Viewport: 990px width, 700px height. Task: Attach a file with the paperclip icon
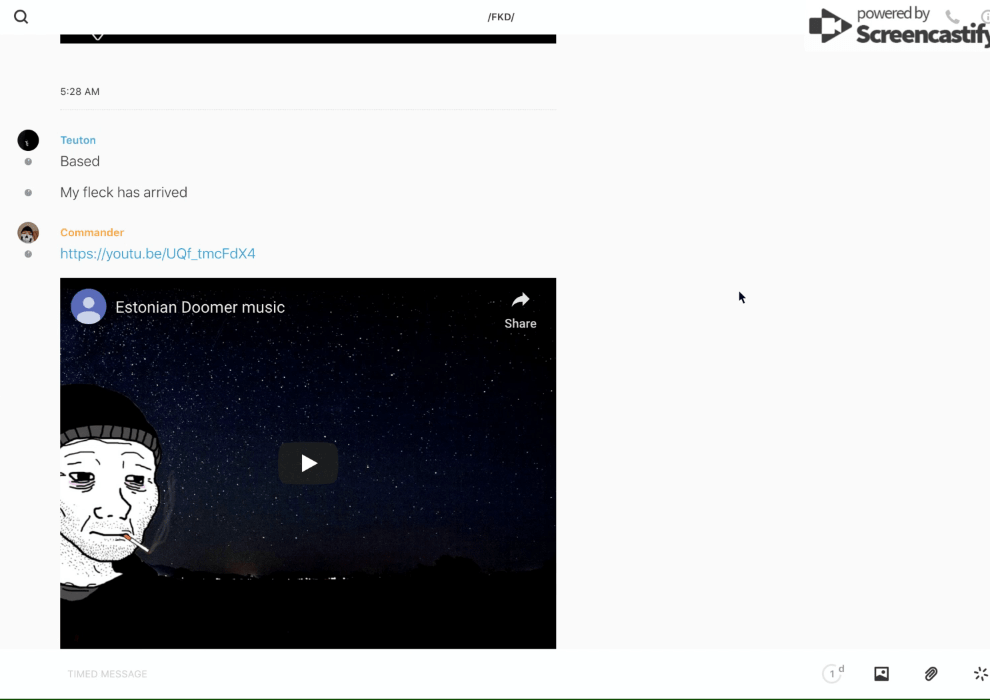coord(931,674)
